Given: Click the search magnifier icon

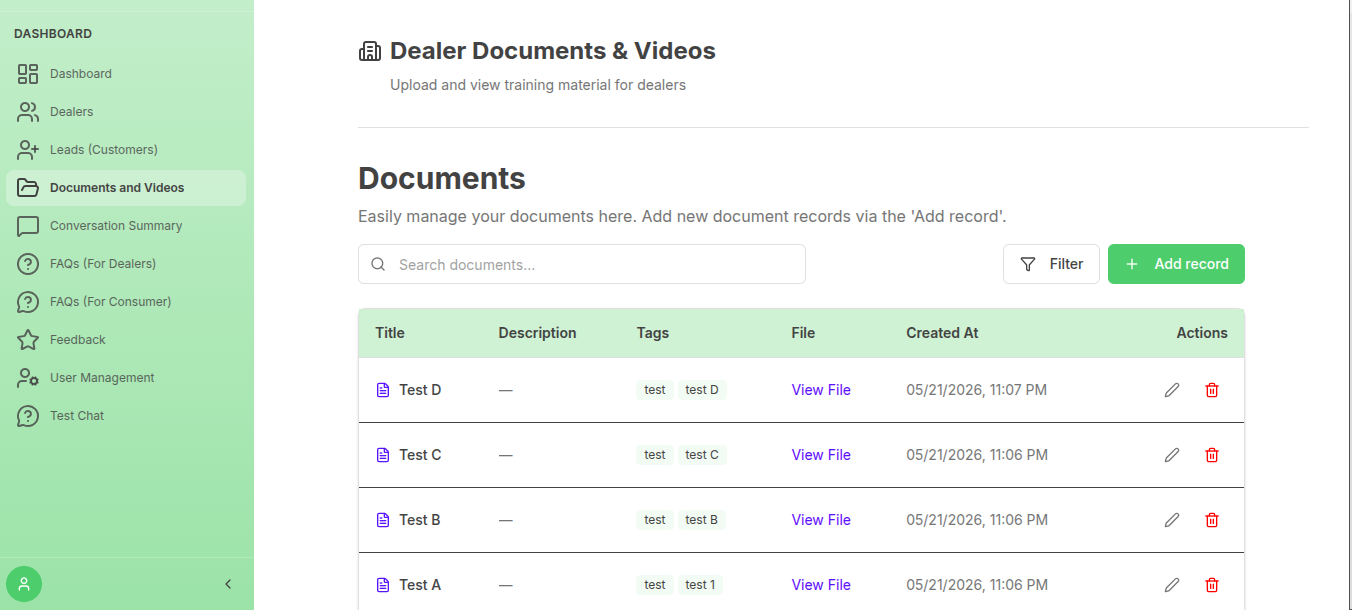Looking at the screenshot, I should [x=378, y=264].
